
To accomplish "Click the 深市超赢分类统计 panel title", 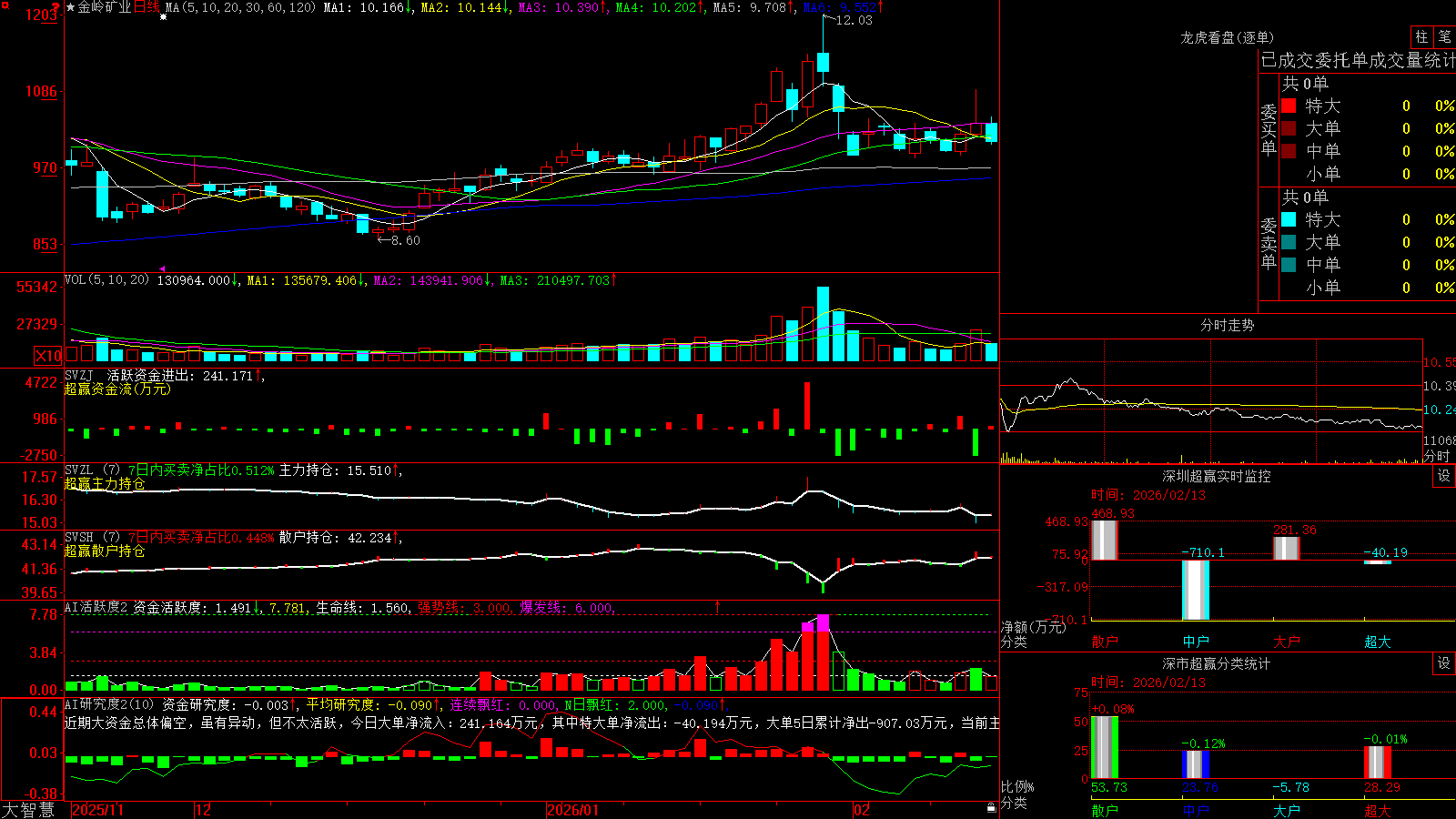I will [x=1216, y=663].
